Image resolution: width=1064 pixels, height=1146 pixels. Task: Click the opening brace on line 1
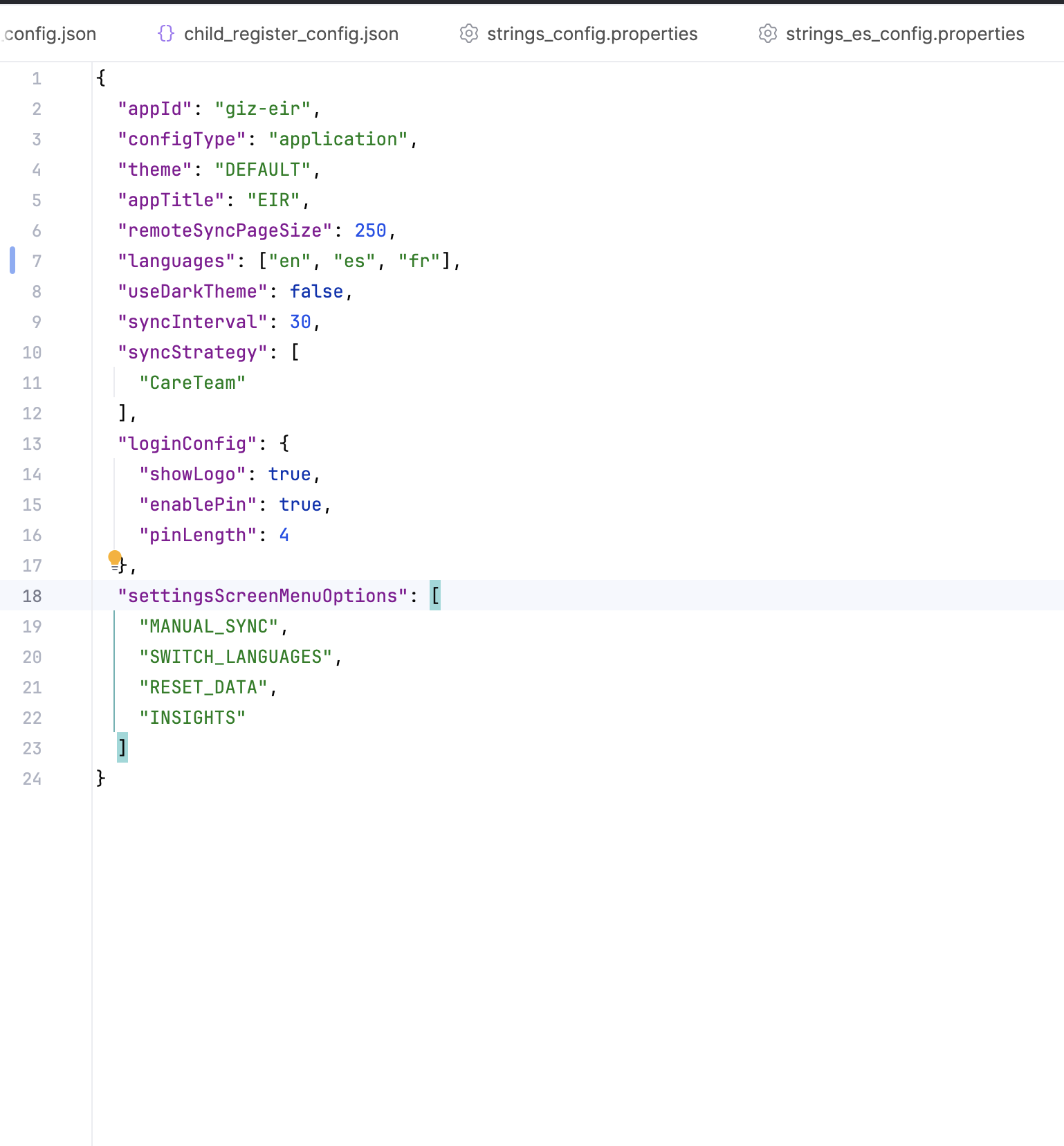click(x=101, y=78)
